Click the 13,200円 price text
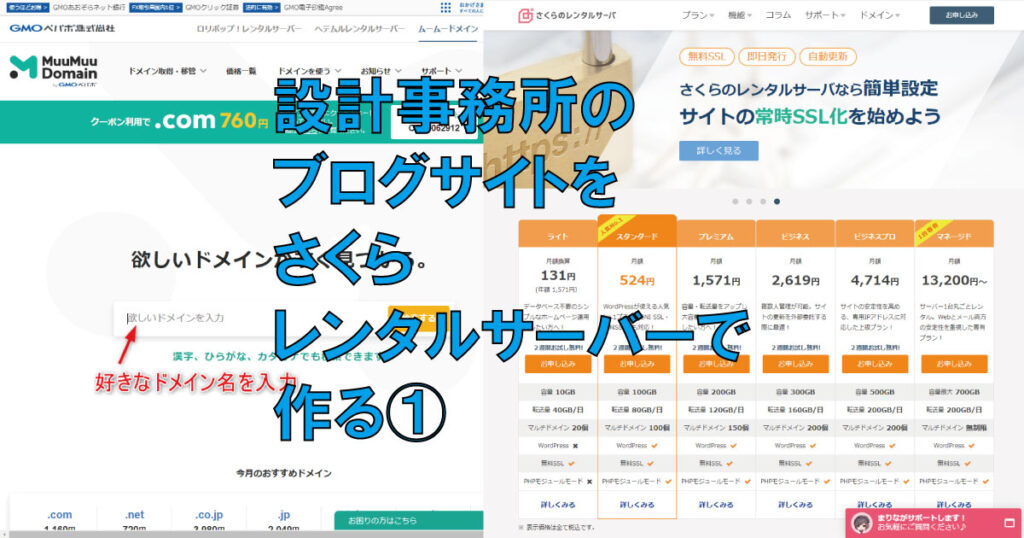This screenshot has height=538, width=1024. coord(954,280)
